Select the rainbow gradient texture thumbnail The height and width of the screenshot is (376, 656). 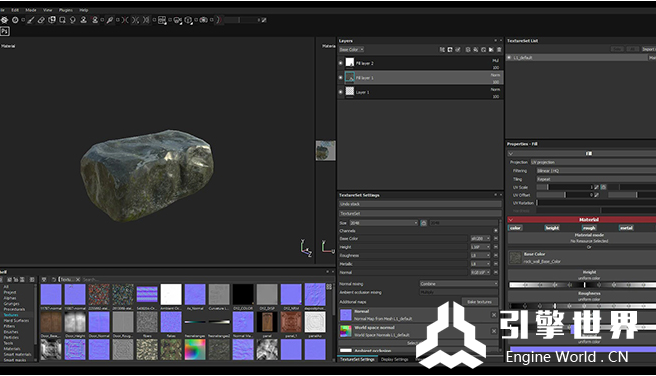pos(195,349)
